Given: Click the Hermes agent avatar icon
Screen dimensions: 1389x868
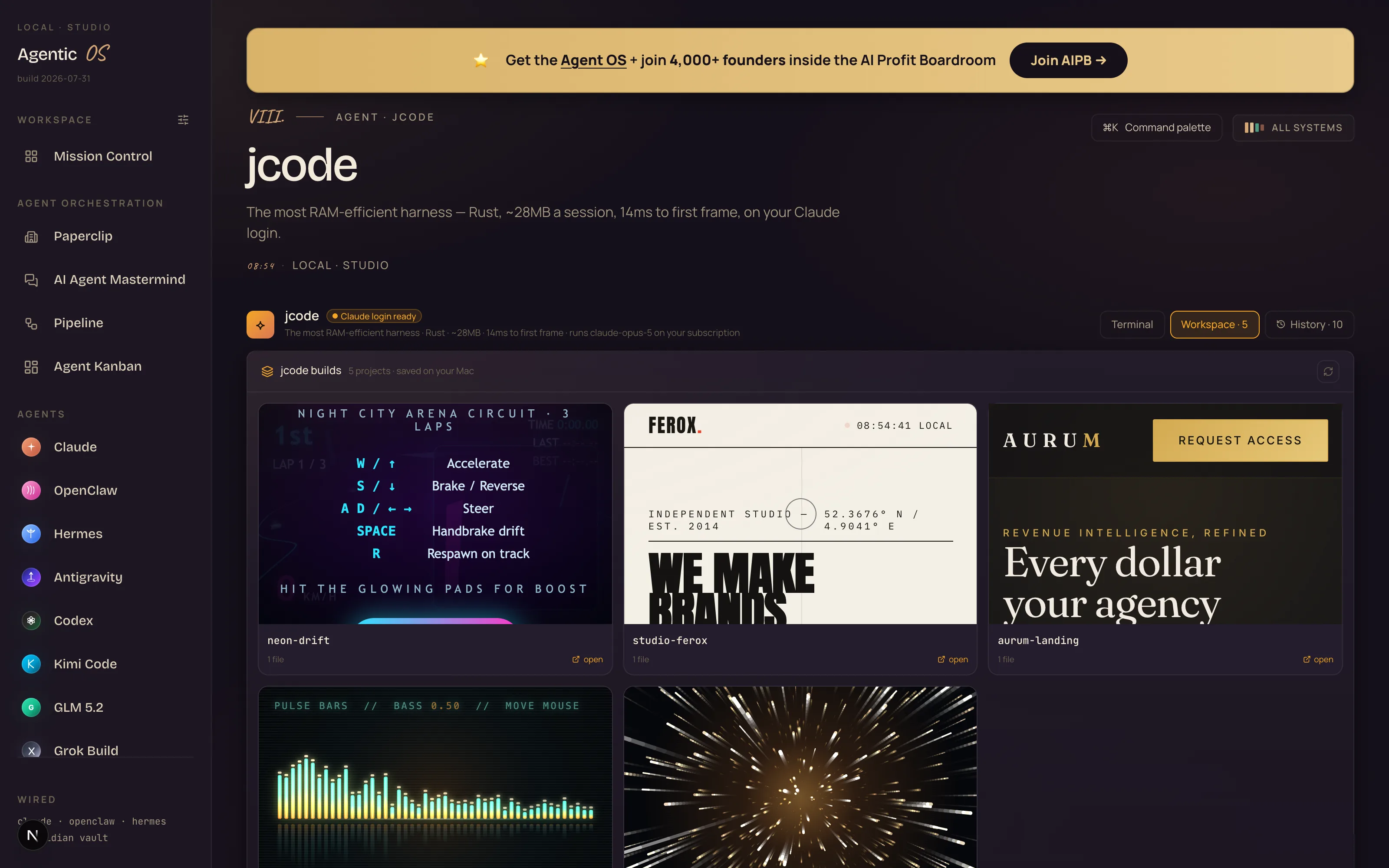Looking at the screenshot, I should [31, 534].
